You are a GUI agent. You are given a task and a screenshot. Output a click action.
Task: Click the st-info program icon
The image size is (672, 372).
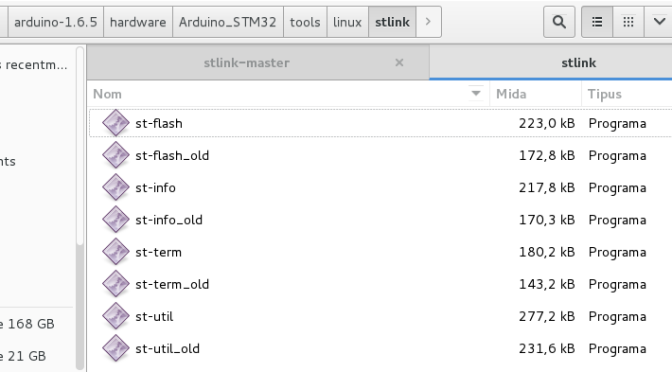tap(116, 188)
